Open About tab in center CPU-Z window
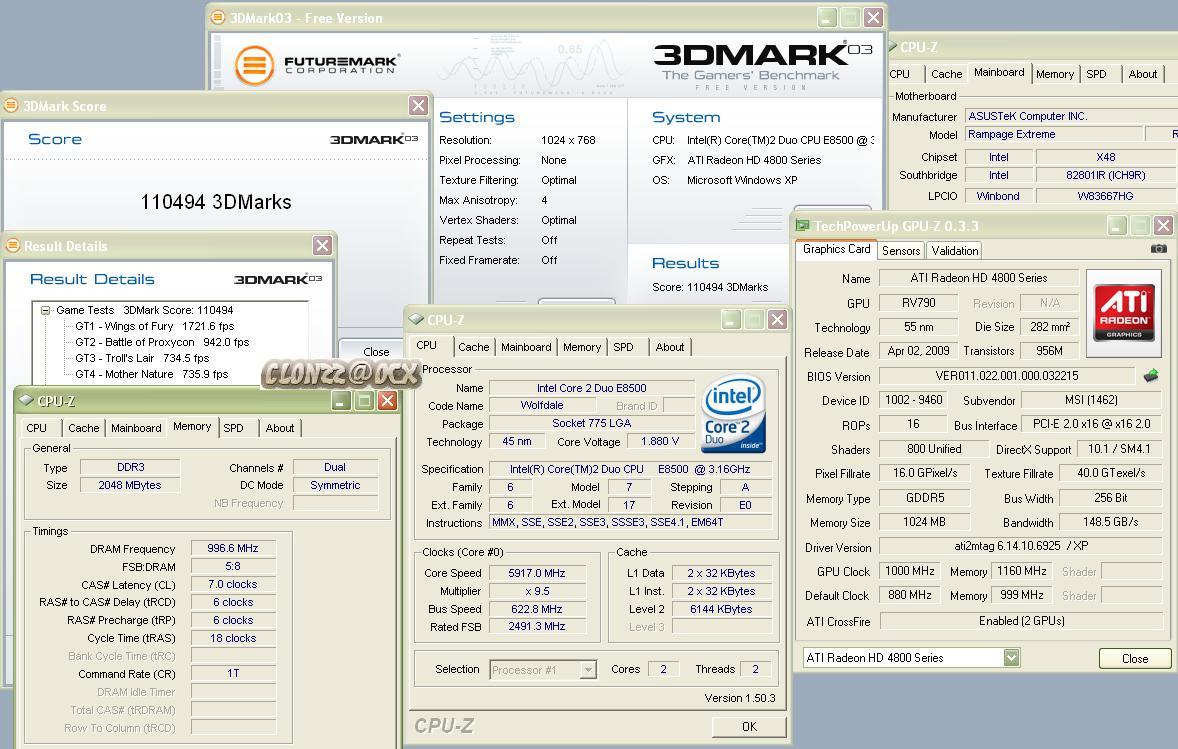1178x749 pixels. pos(669,347)
